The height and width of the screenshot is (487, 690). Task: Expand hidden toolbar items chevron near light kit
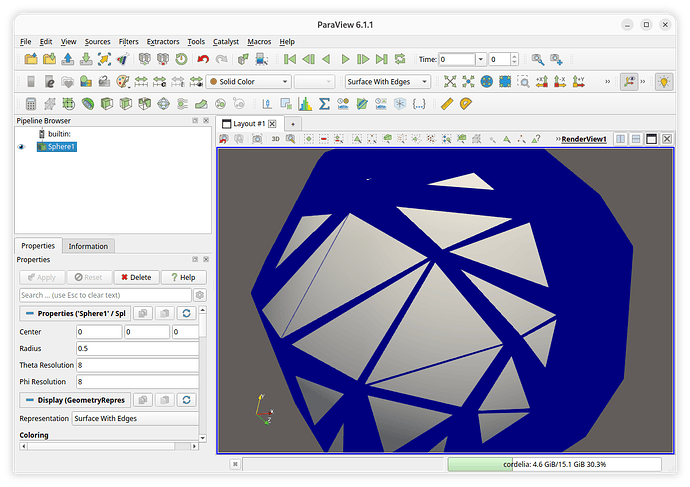tap(643, 81)
